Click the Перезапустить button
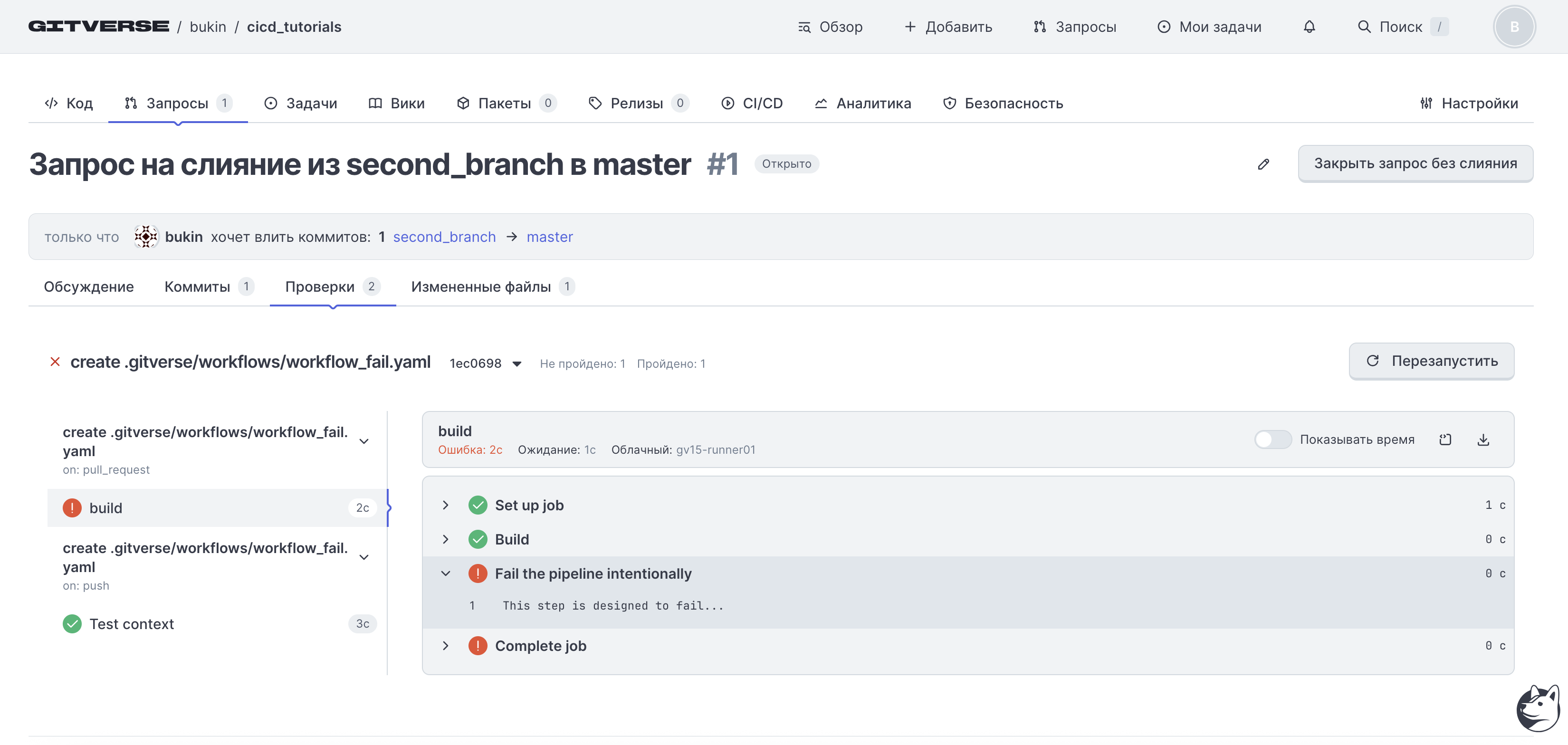 pyautogui.click(x=1431, y=361)
